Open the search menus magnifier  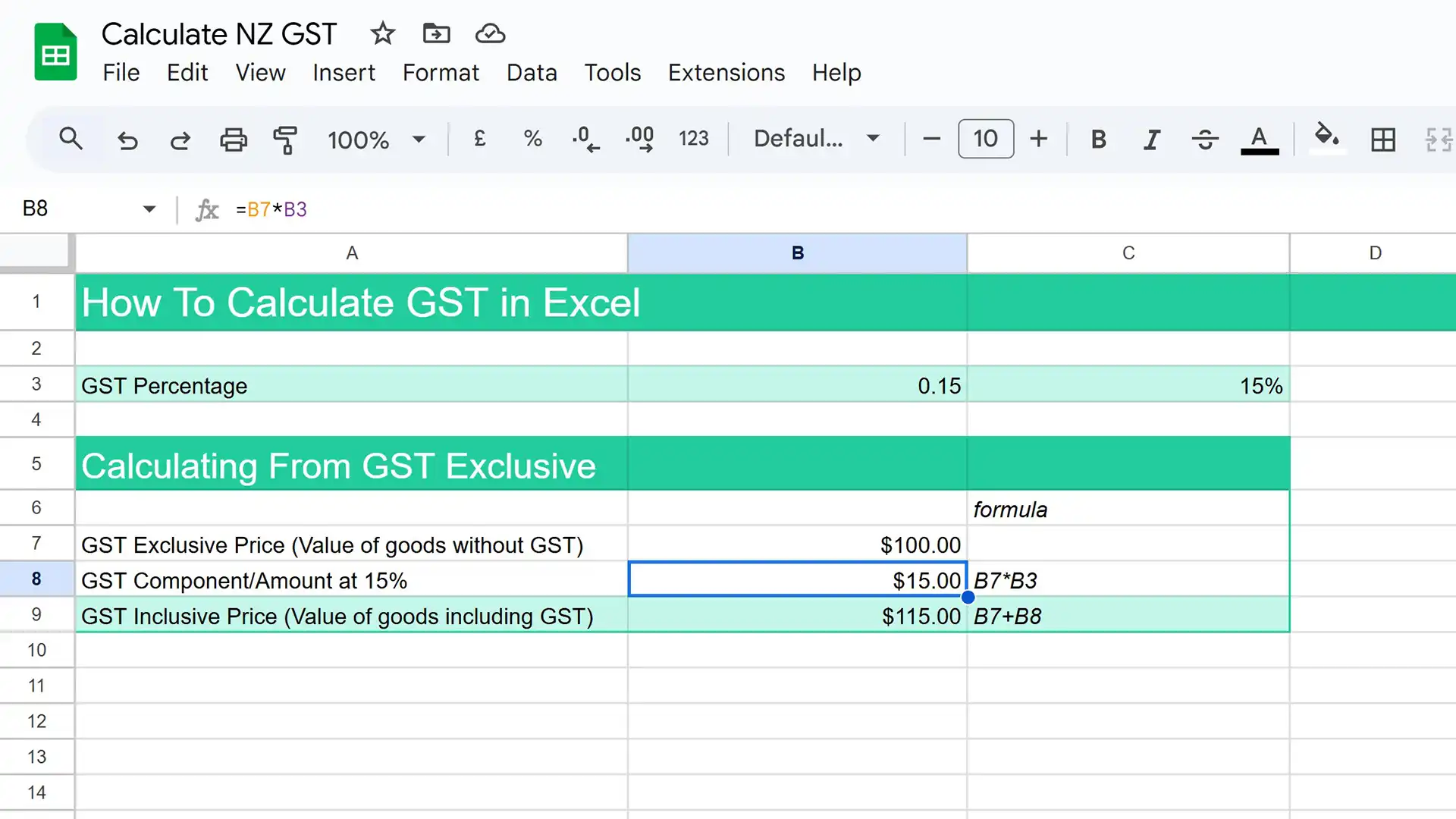[71, 139]
